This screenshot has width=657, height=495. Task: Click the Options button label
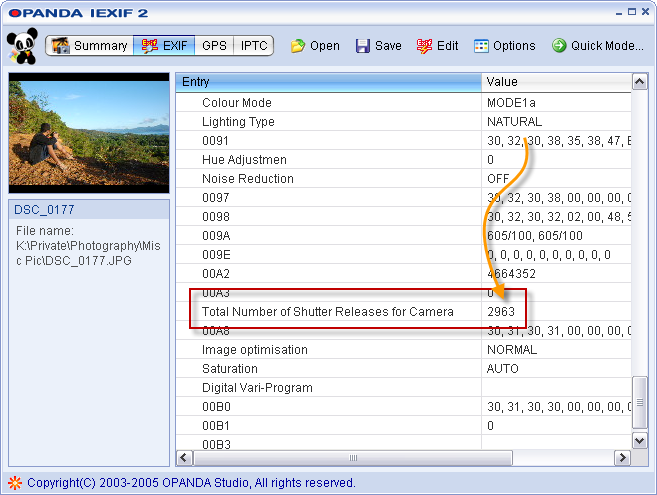point(514,46)
